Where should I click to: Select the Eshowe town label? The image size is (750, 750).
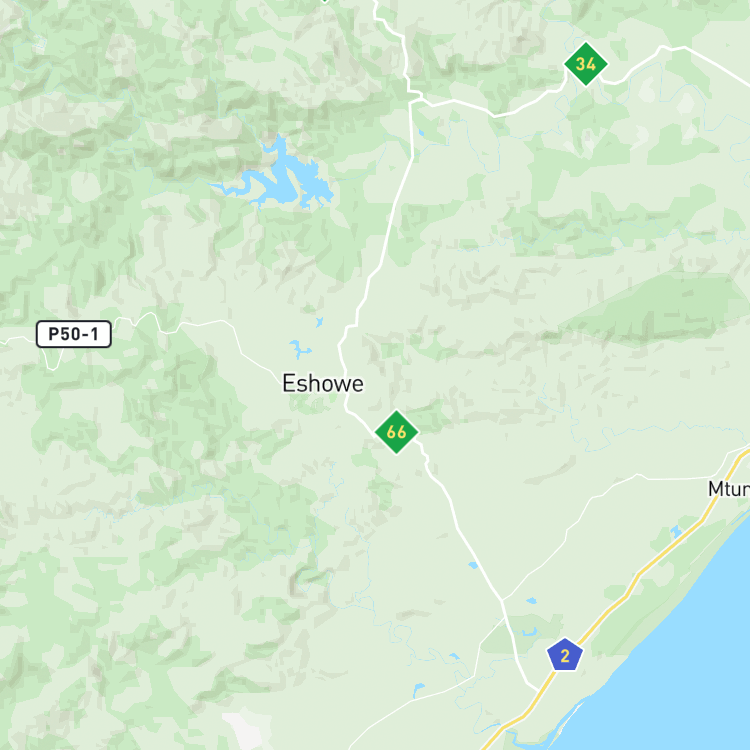(323, 384)
